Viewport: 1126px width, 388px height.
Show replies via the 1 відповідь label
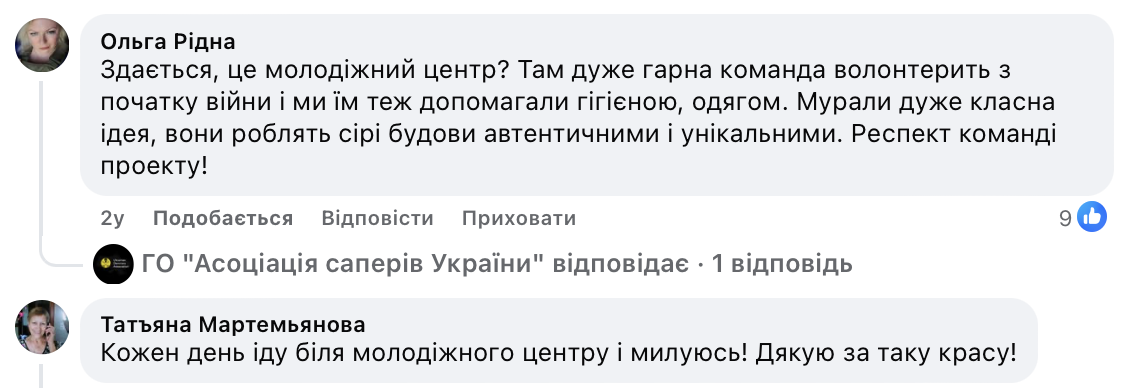[782, 264]
